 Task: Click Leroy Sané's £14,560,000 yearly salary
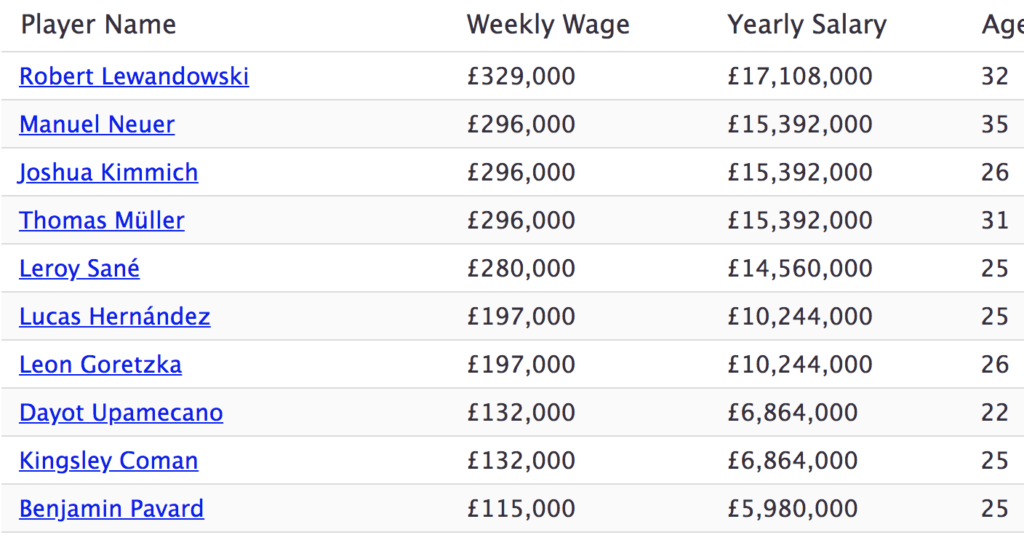pos(800,269)
